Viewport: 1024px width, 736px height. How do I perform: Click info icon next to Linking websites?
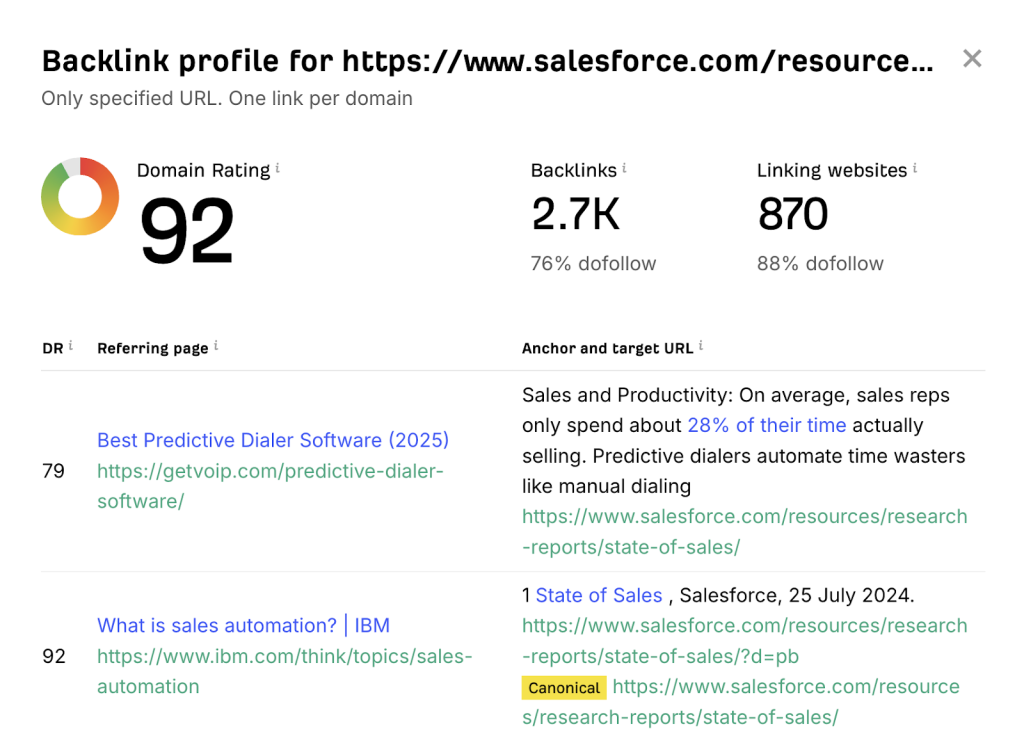[915, 168]
